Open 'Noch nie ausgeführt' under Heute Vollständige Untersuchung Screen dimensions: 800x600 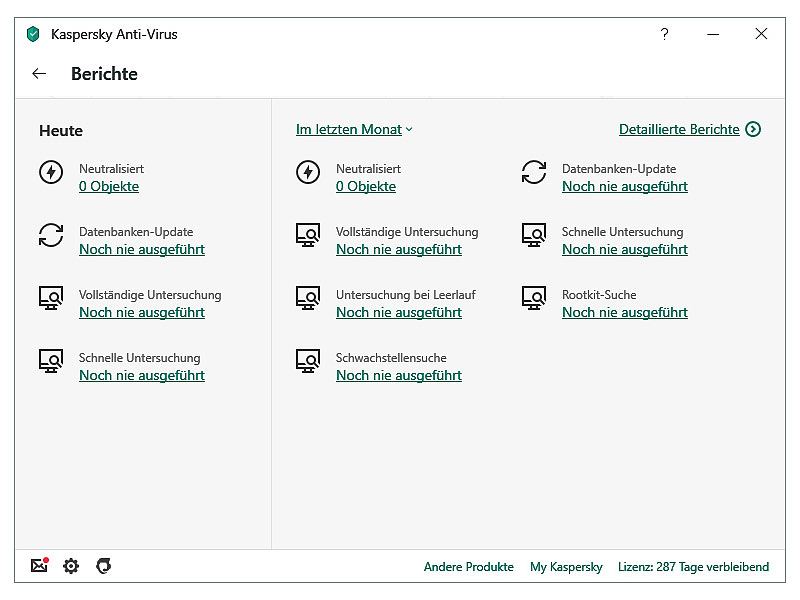point(142,312)
